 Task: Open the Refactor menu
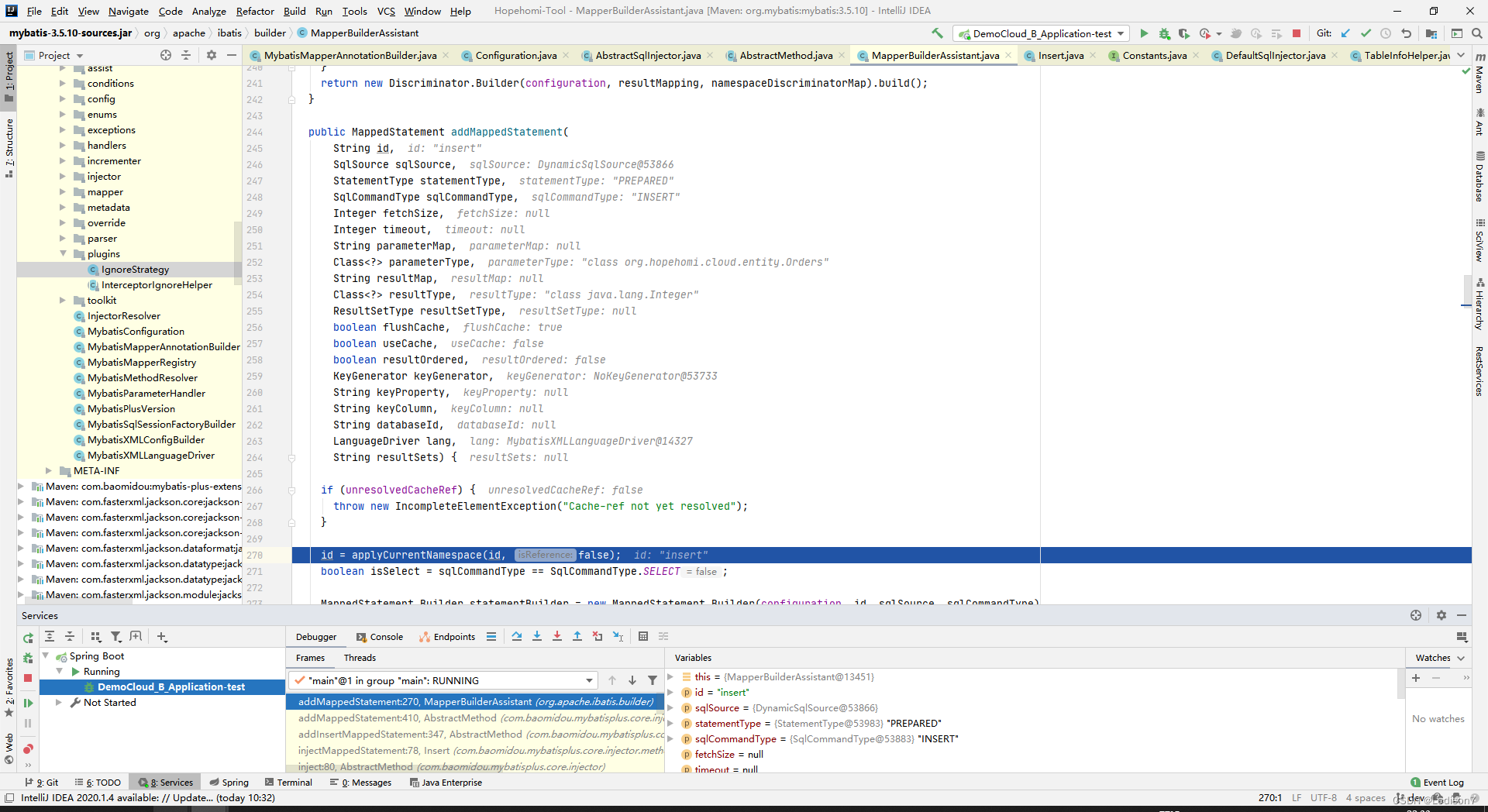[x=255, y=11]
